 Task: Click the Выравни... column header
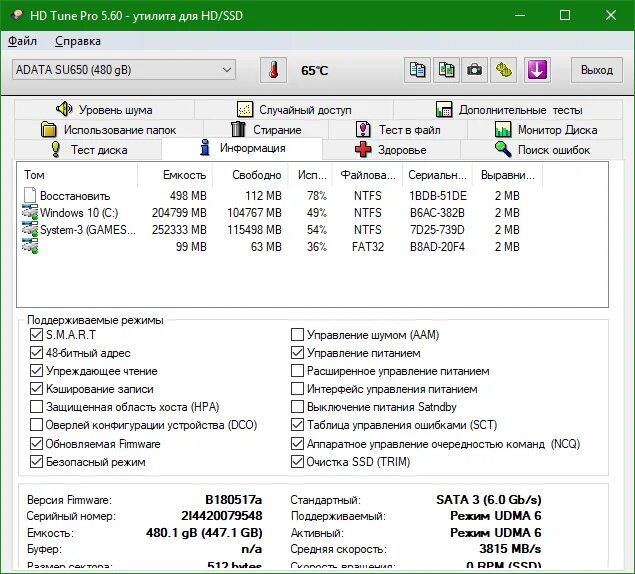point(507,175)
